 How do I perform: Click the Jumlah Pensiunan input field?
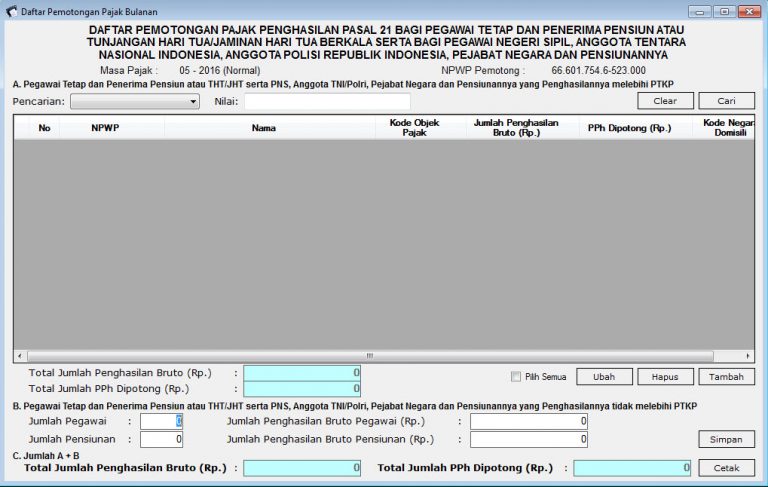click(161, 439)
